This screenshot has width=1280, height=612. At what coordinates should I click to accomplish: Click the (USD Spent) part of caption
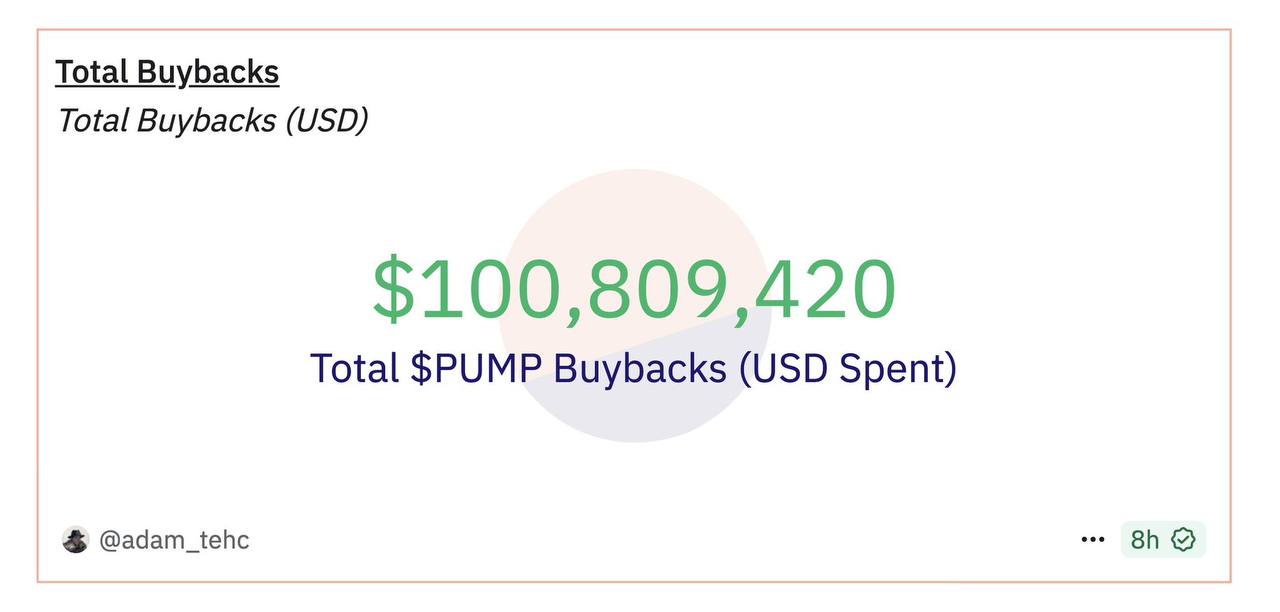tap(848, 369)
